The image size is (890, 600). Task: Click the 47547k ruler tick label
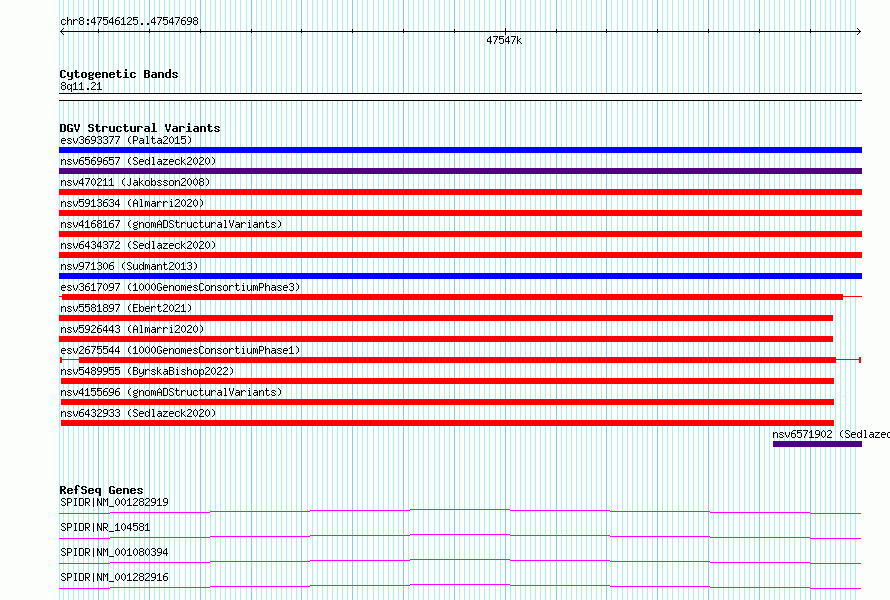pos(504,40)
